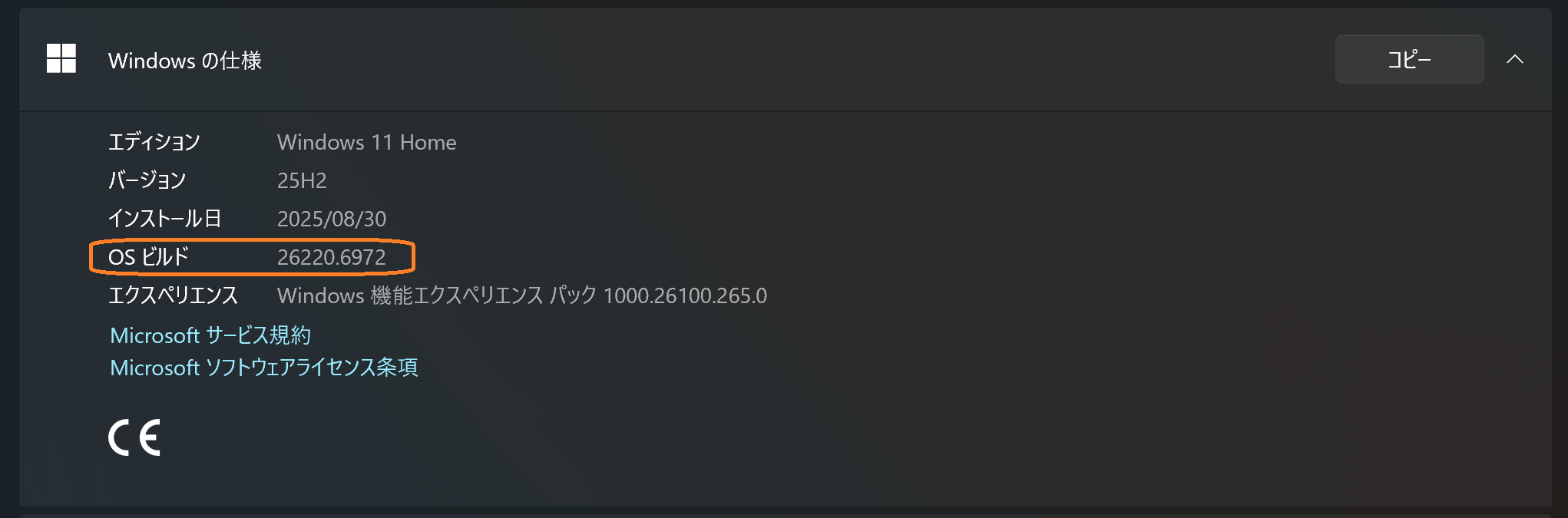Image resolution: width=1568 pixels, height=518 pixels.
Task: Click the CE marking logo
Action: point(135,437)
